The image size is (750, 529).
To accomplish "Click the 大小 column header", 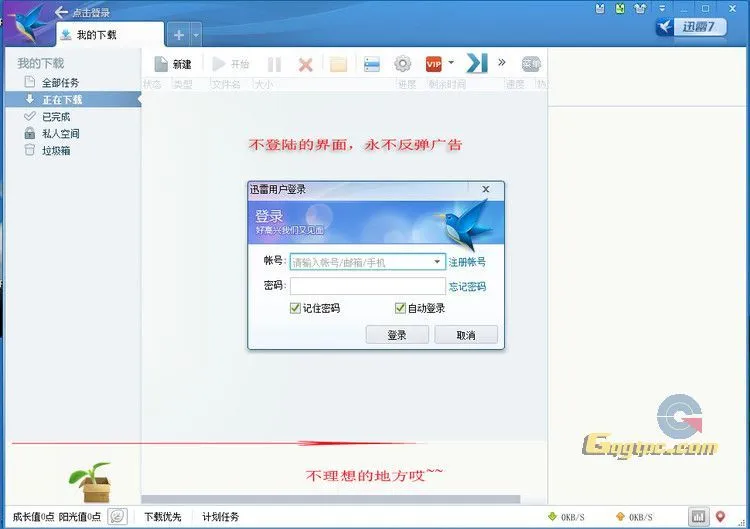I will 263,84.
